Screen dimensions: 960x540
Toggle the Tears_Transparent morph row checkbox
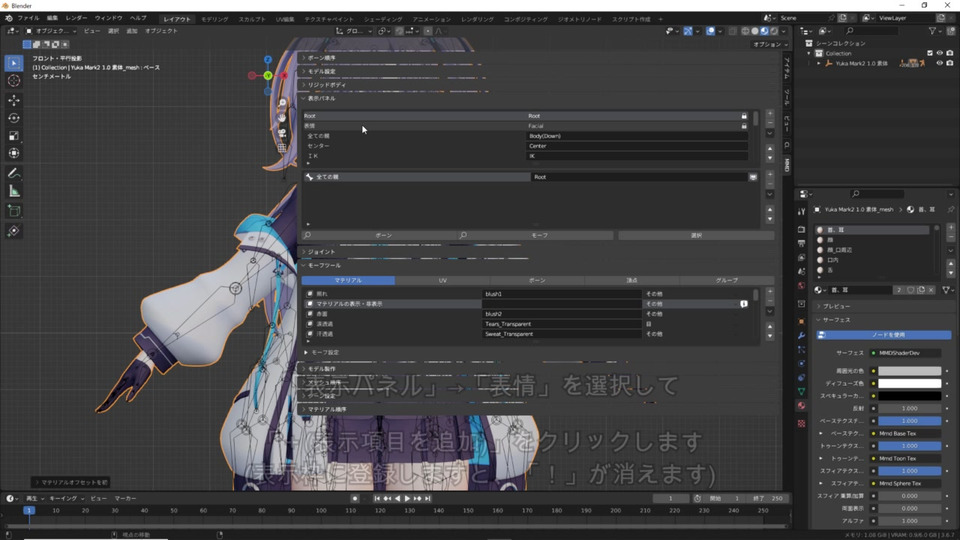point(311,324)
